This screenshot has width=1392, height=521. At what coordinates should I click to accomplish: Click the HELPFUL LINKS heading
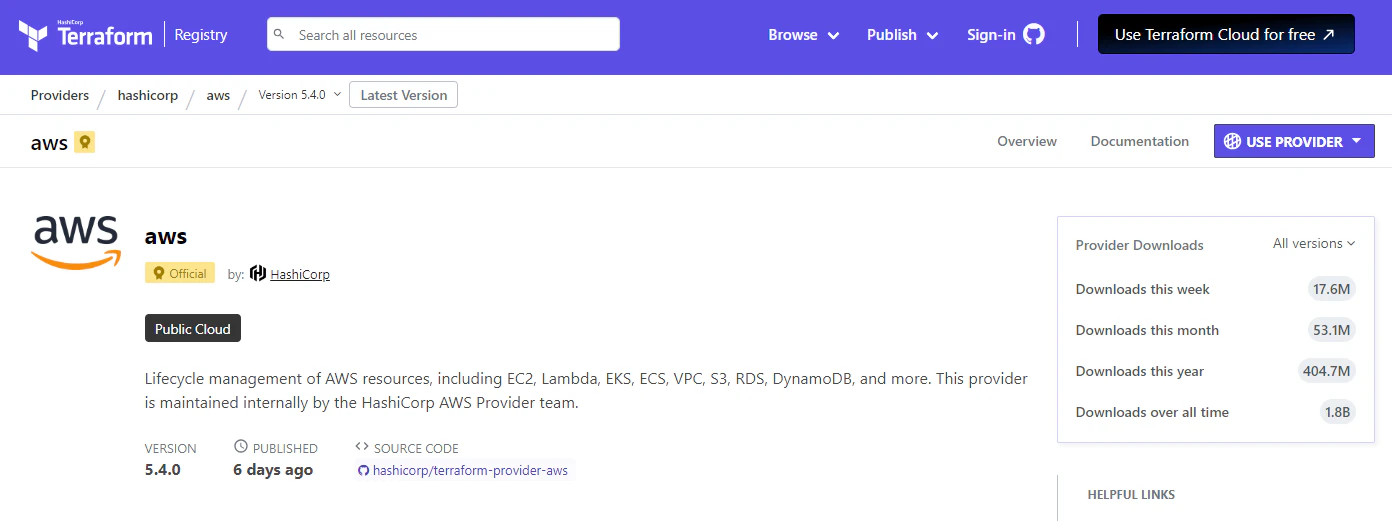pyautogui.click(x=1131, y=494)
